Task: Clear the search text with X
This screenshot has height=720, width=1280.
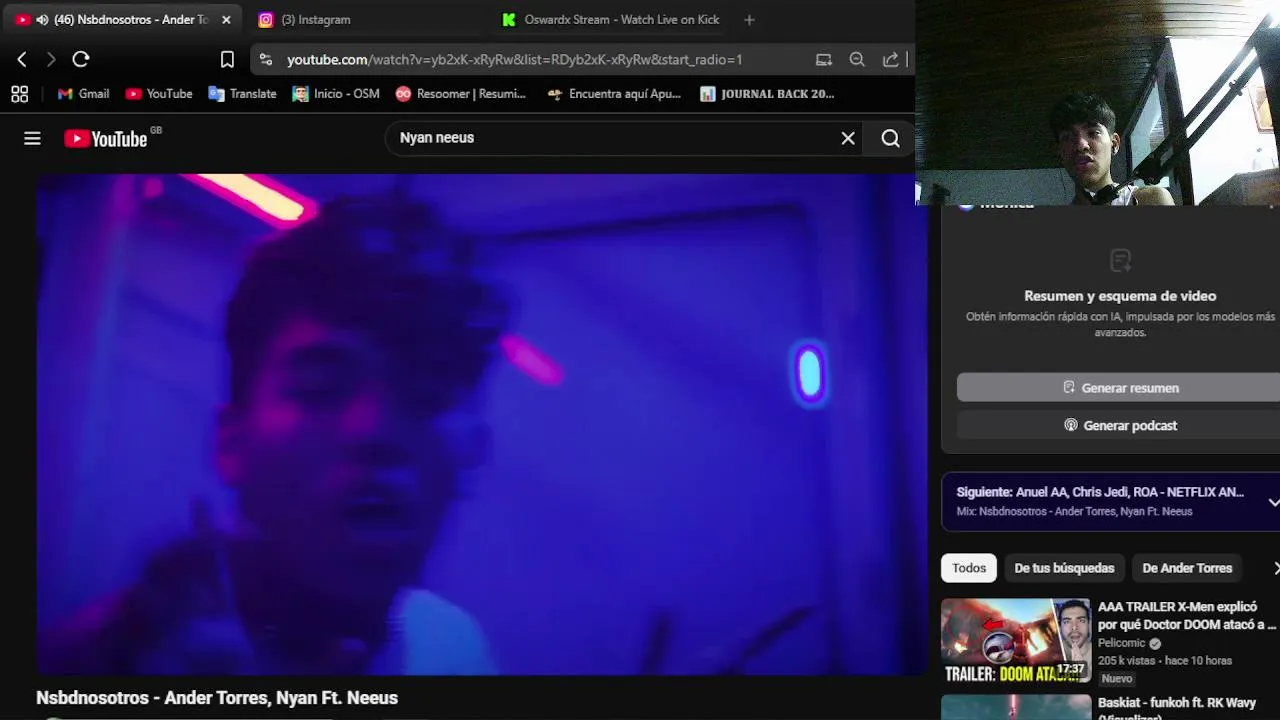Action: [848, 138]
